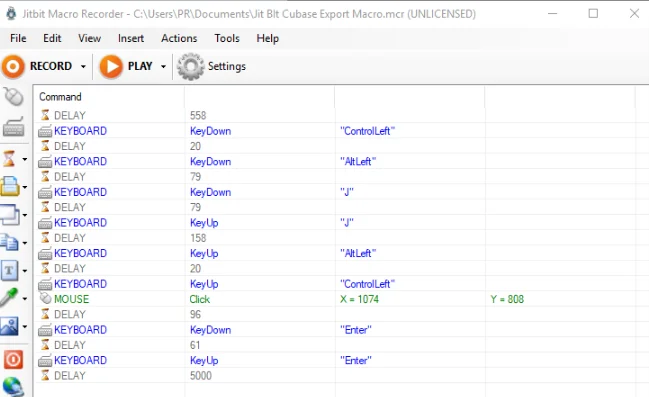Expand dropdown arrow beside hourglass delay icon
This screenshot has width=649, height=397.
tap(25, 159)
